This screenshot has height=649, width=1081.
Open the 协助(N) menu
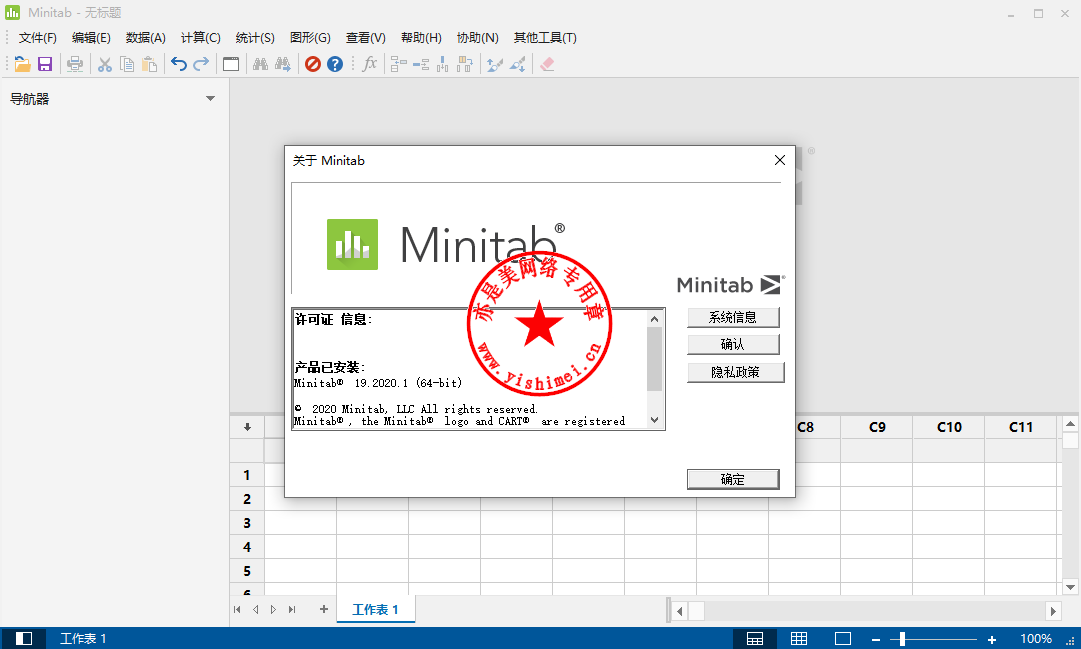(x=477, y=38)
